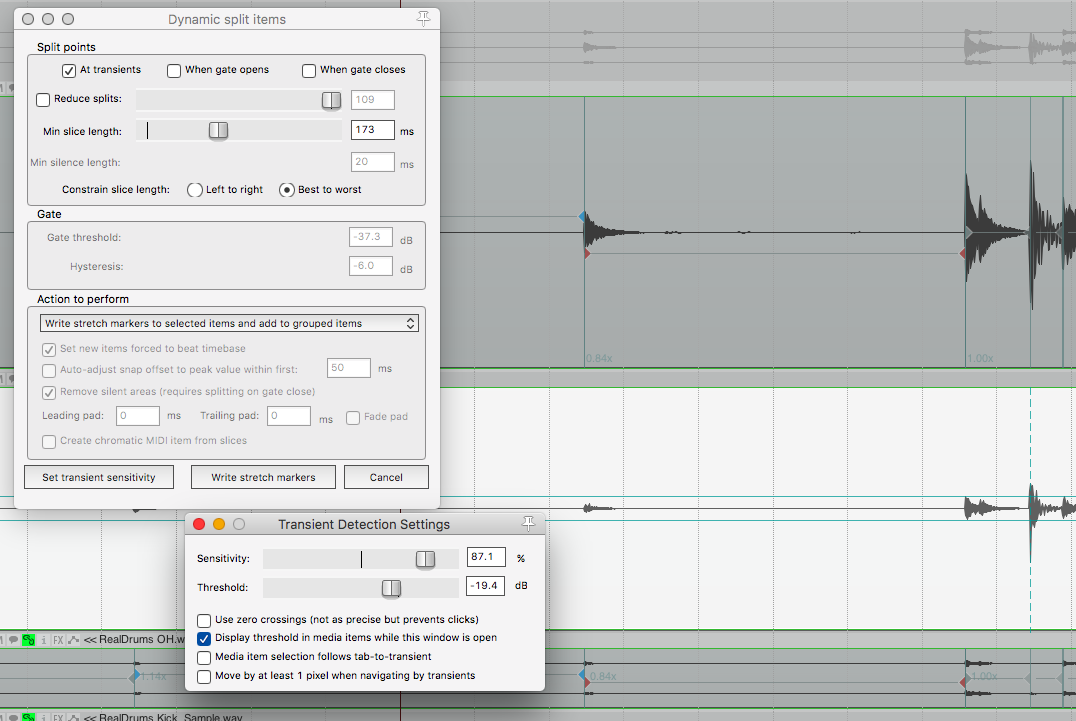Click green group icon on RealDrums Kick item
1076x721 pixels.
pyautogui.click(x=28, y=716)
